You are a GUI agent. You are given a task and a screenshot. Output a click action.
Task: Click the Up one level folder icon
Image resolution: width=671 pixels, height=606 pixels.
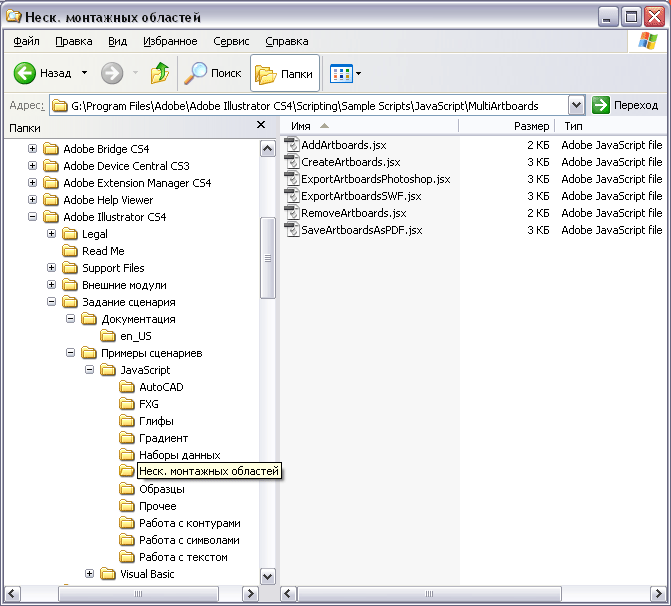coord(160,73)
